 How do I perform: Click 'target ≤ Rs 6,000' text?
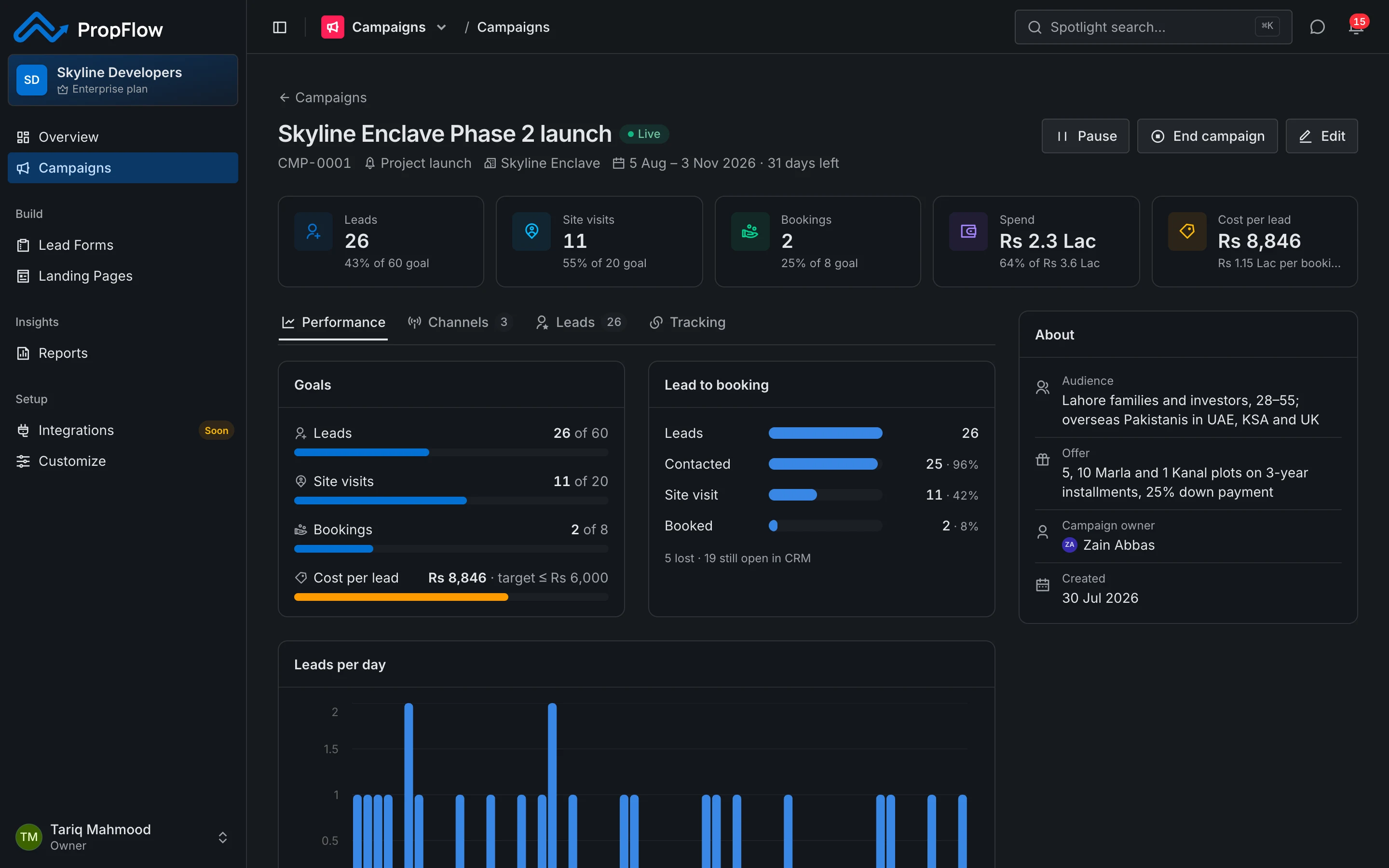pos(553,578)
